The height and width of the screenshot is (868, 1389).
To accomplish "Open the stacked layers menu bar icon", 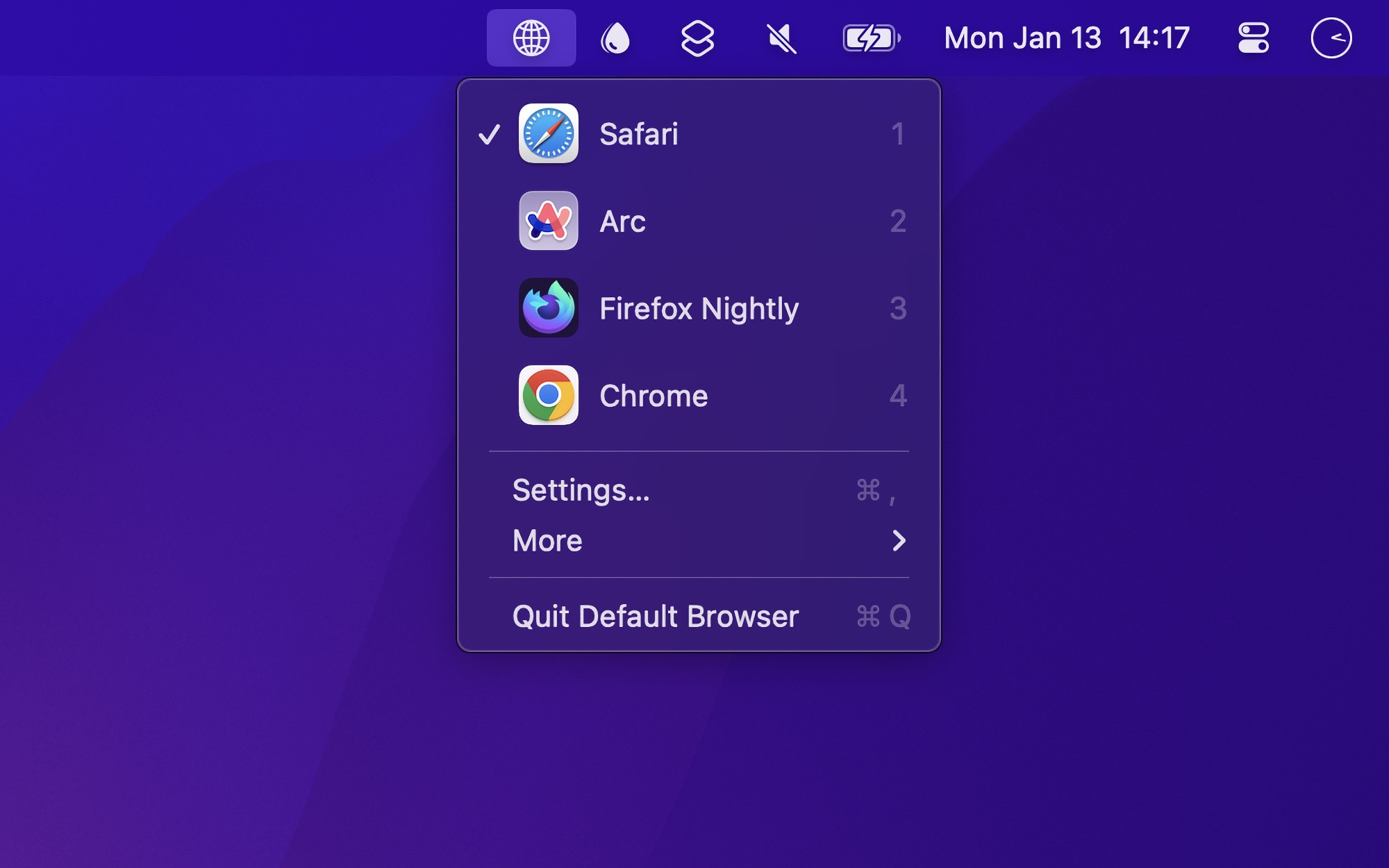I will pyautogui.click(x=697, y=38).
